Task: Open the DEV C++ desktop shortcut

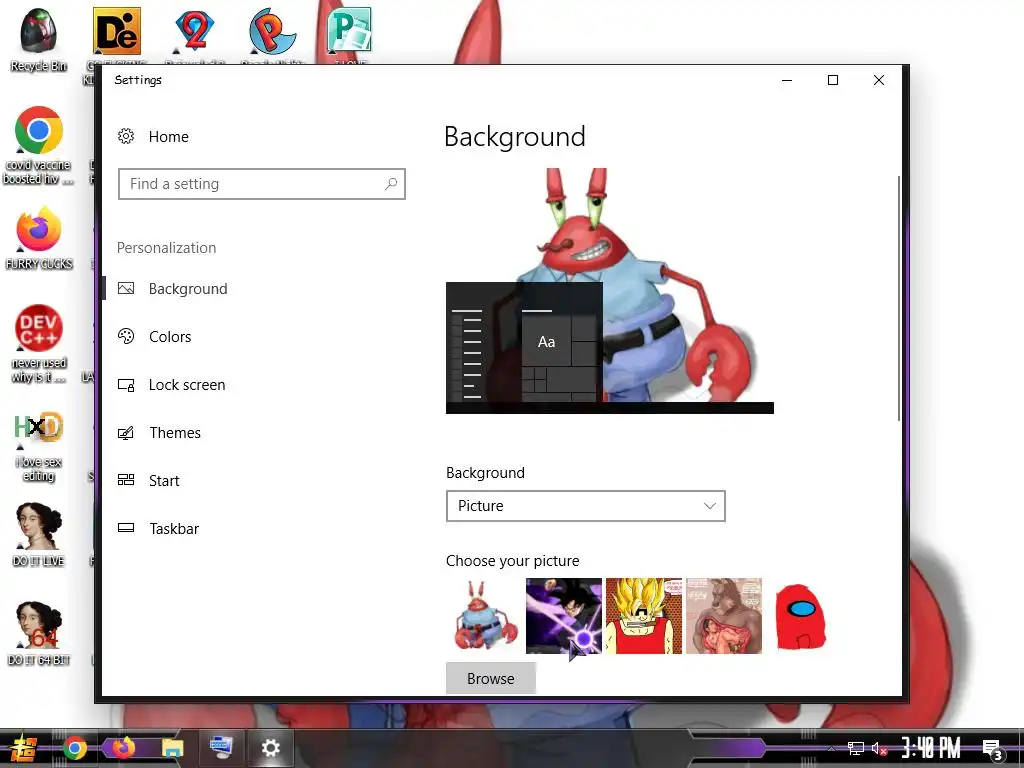Action: coord(39,344)
